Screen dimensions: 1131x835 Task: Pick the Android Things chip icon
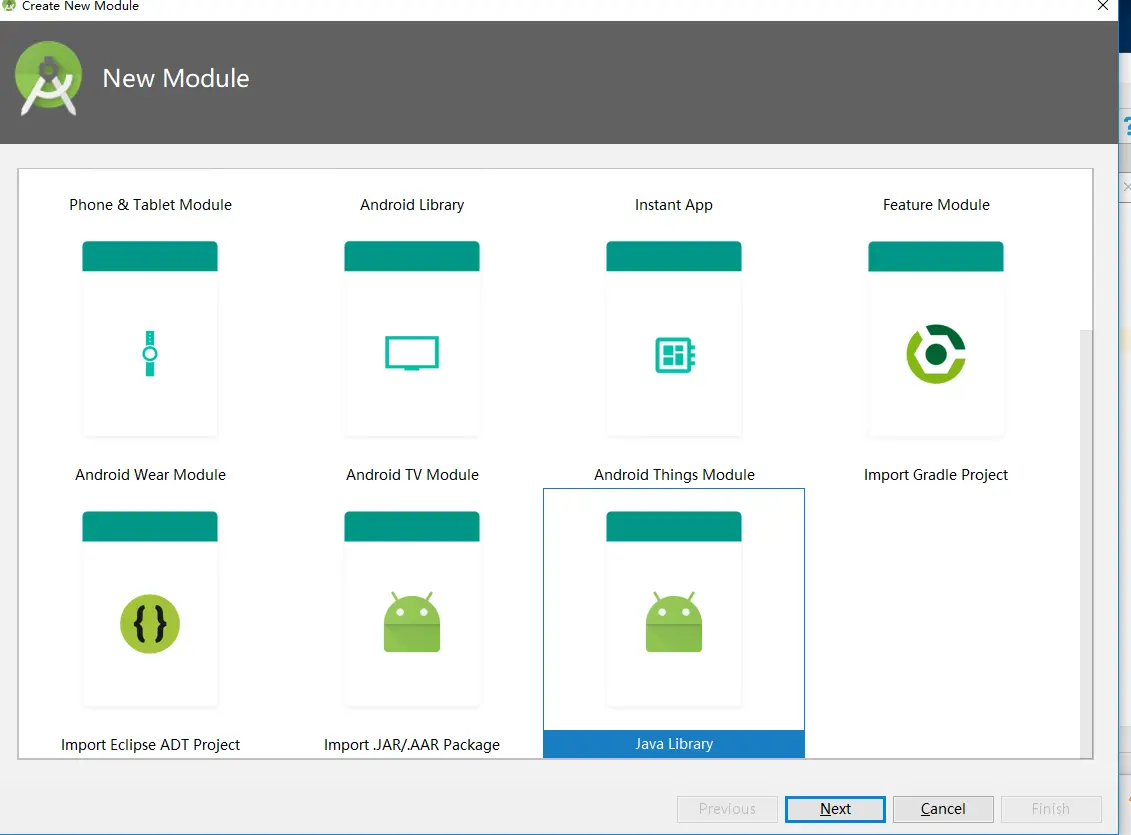[x=674, y=354]
